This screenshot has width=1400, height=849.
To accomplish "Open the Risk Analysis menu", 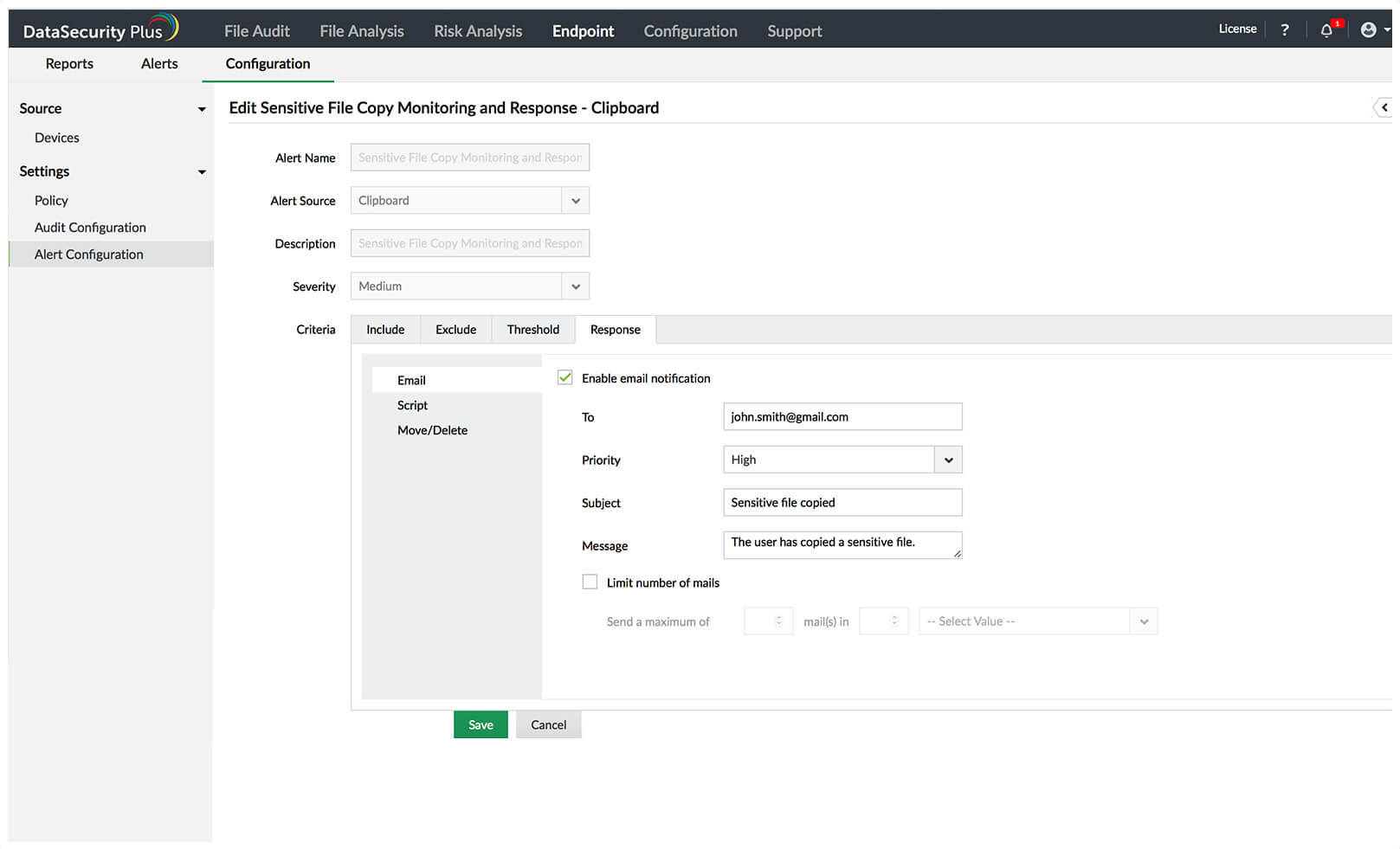I will (x=478, y=30).
